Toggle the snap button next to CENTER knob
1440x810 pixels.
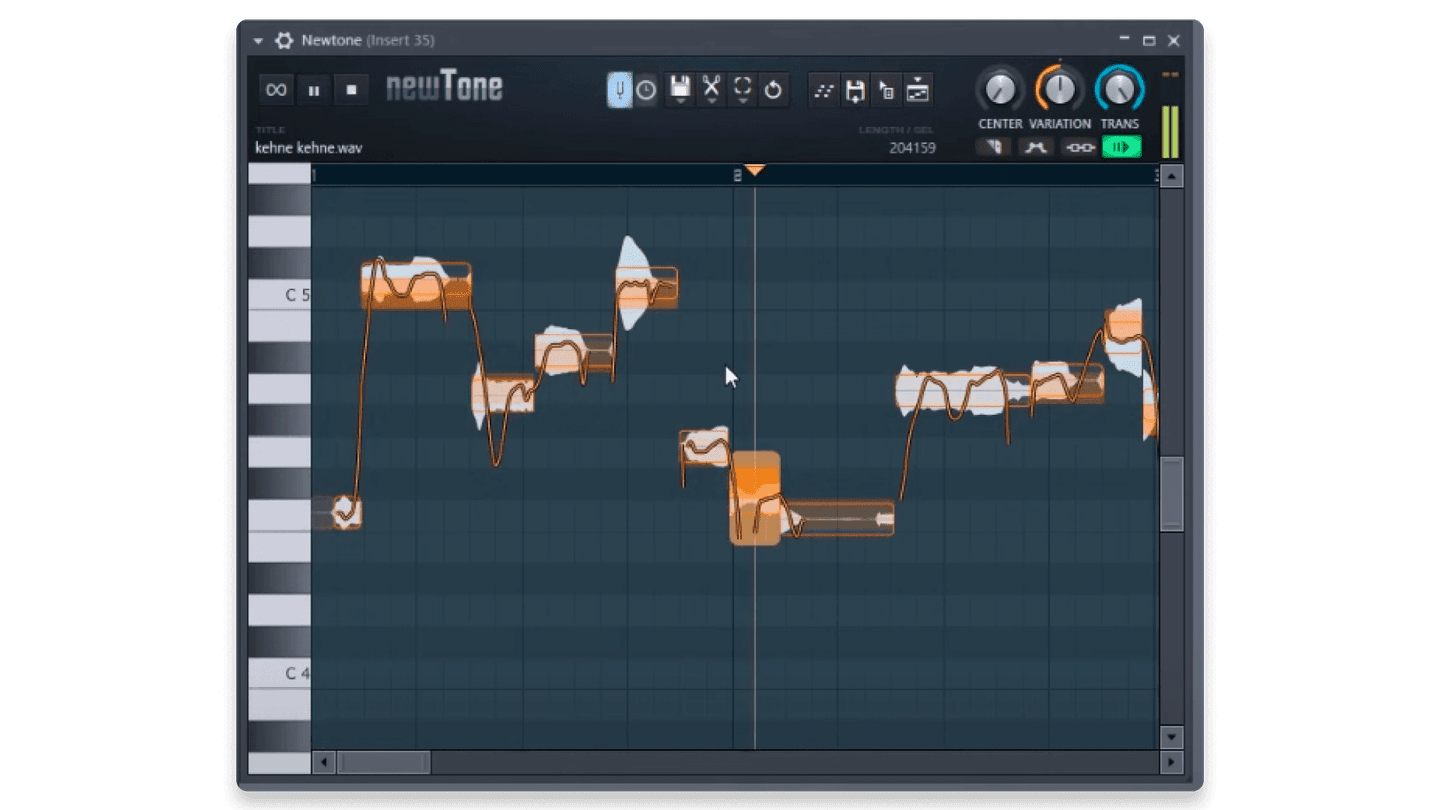click(x=996, y=146)
